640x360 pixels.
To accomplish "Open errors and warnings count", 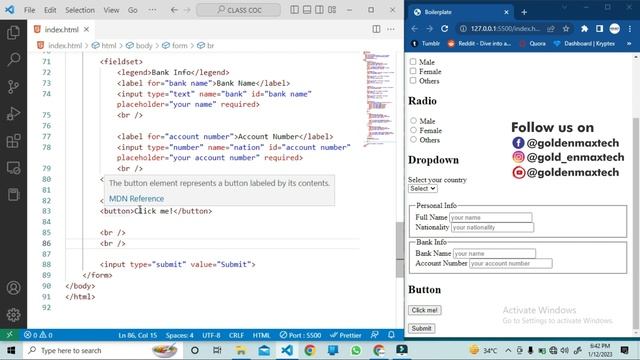I will [38, 335].
